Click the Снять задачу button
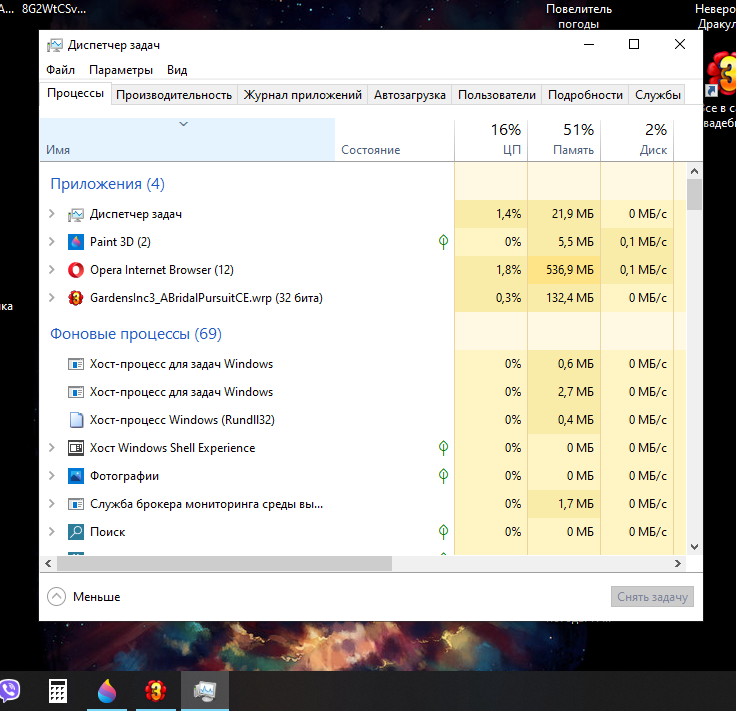 [652, 597]
